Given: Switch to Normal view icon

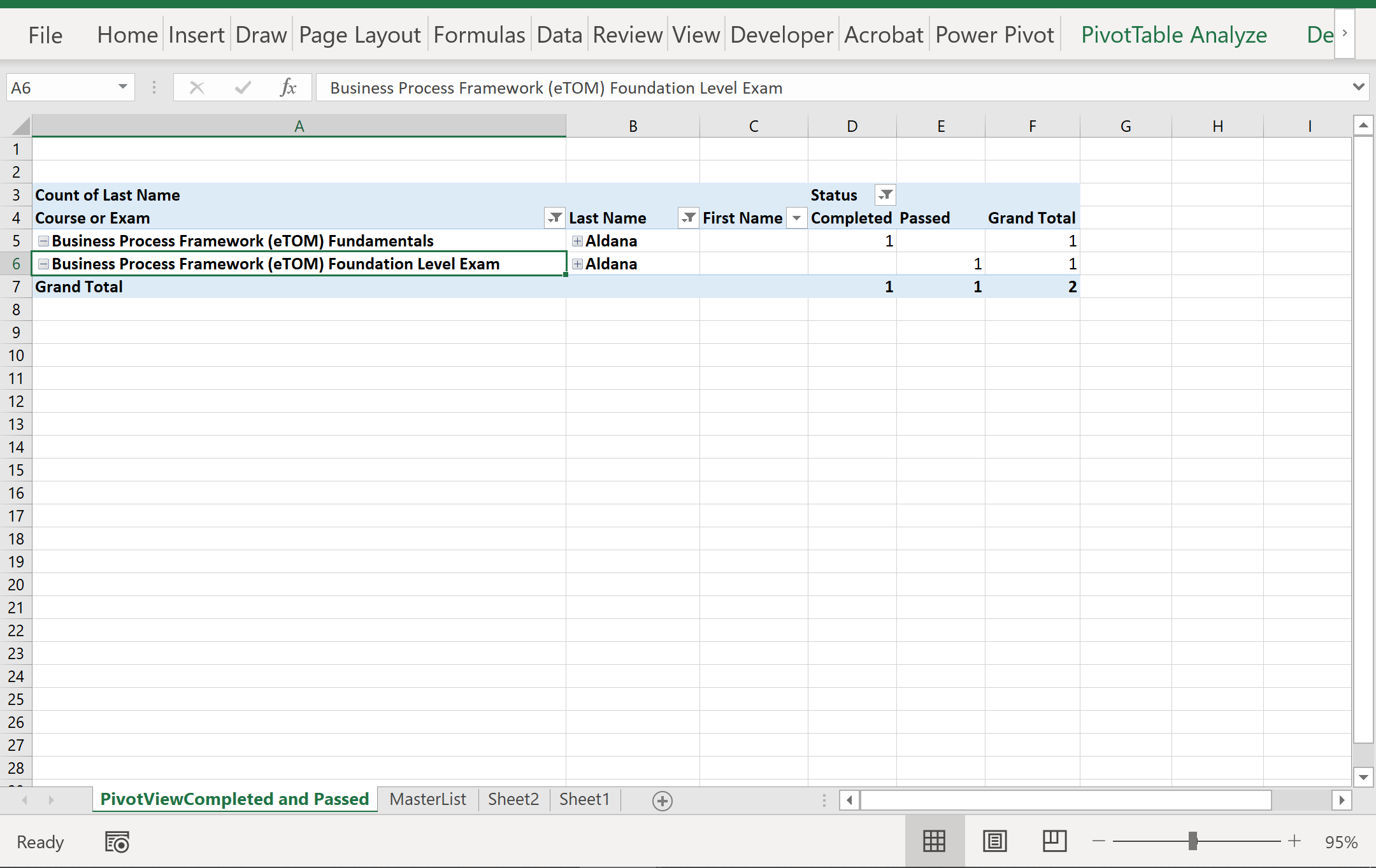Looking at the screenshot, I should coord(934,841).
